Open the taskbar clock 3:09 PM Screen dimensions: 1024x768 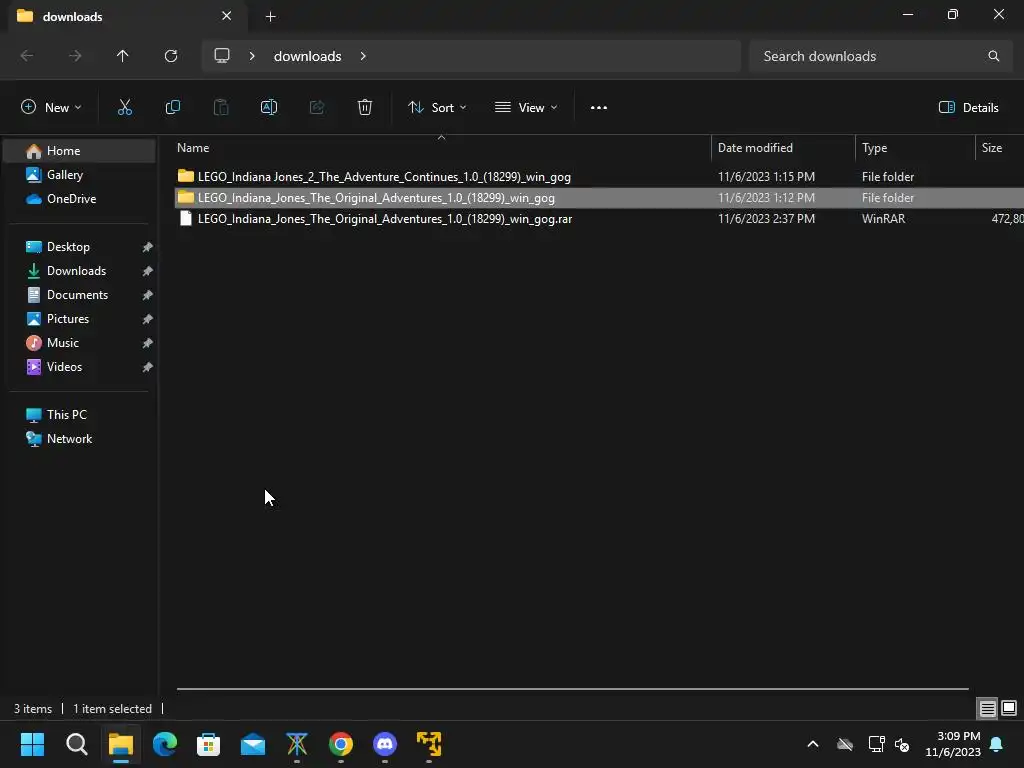click(953, 744)
